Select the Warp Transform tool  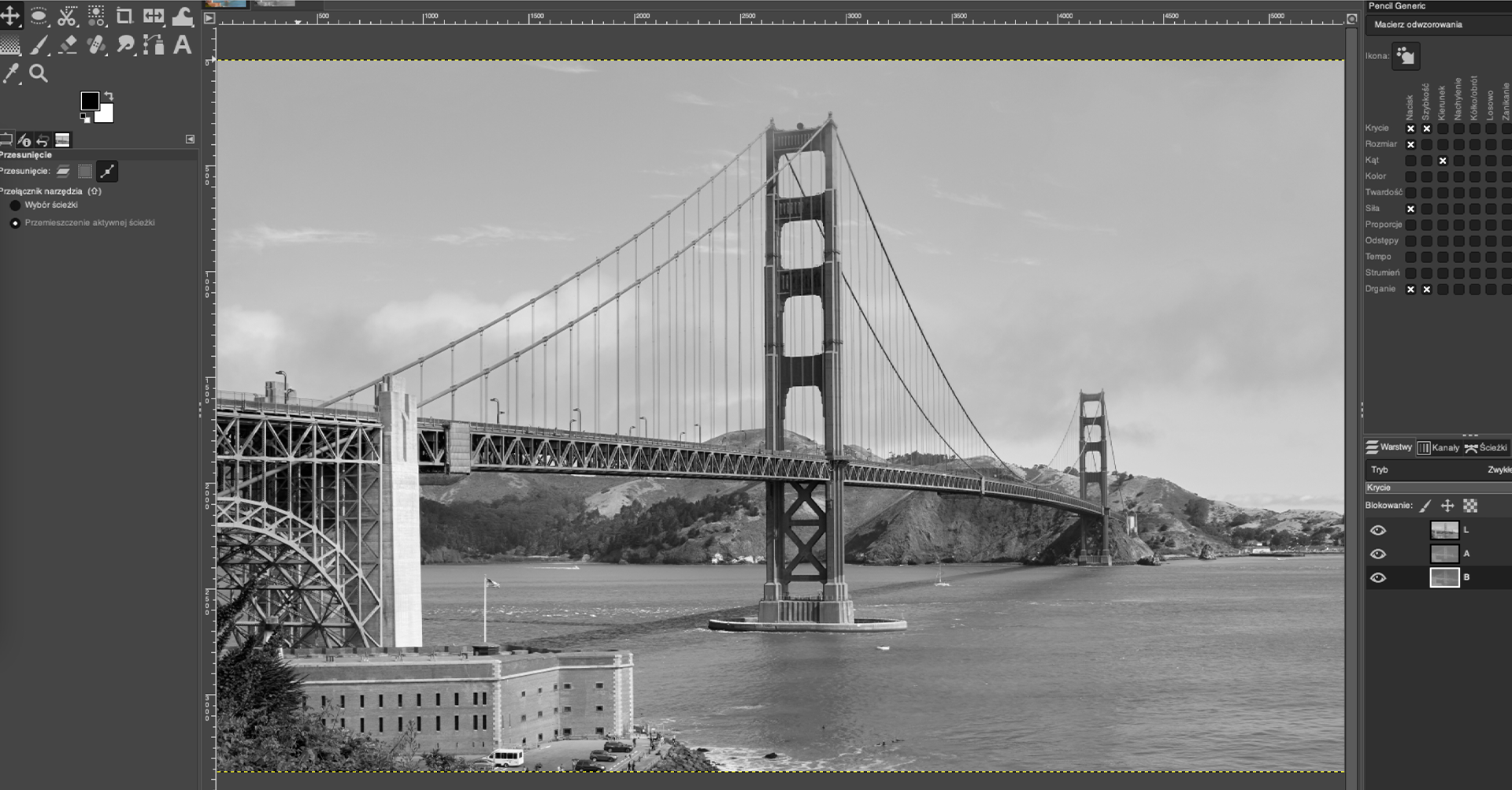tap(183, 15)
